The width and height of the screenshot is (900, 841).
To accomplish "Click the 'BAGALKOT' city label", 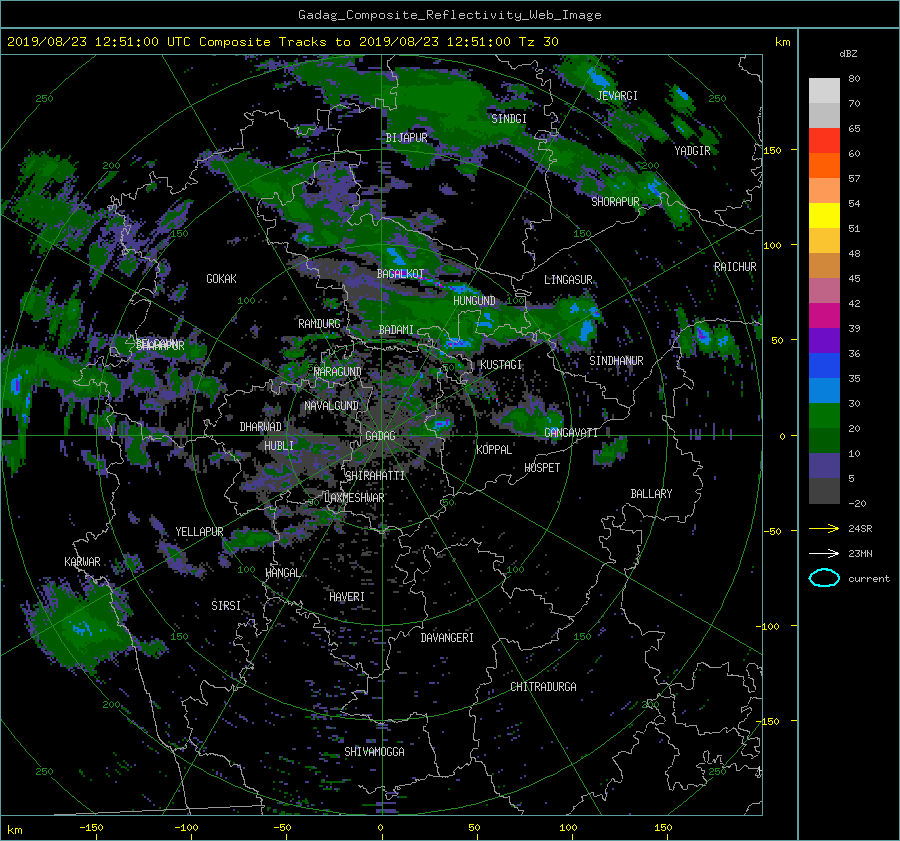I will pyautogui.click(x=400, y=274).
